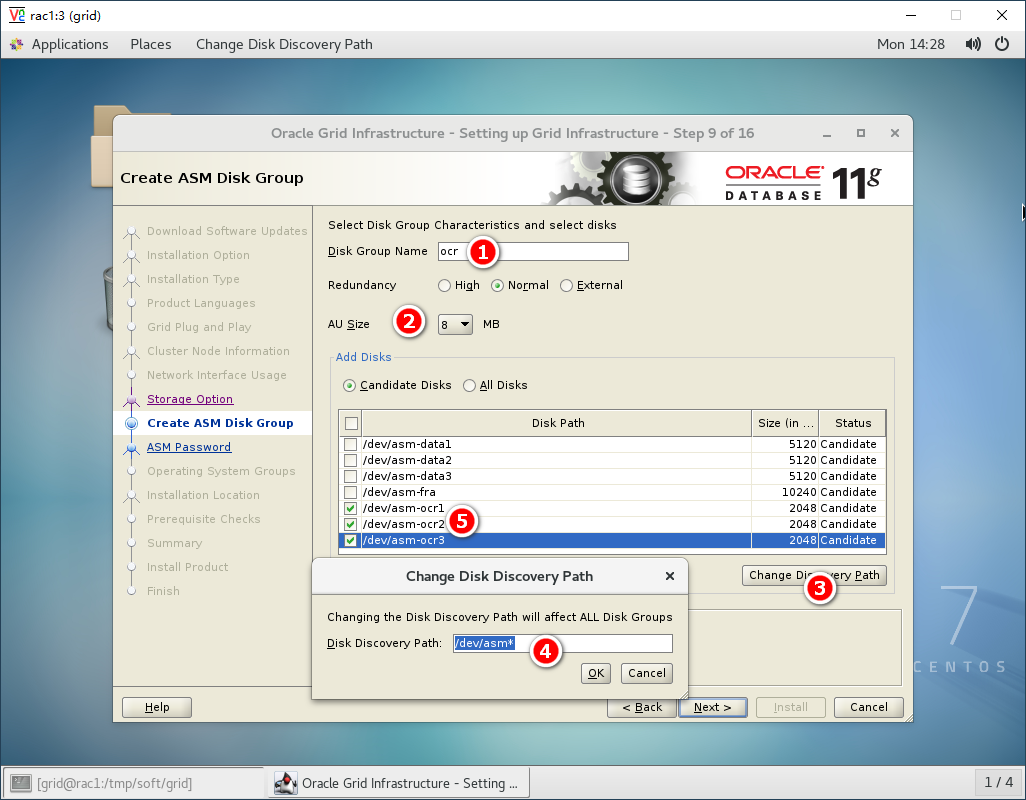The width and height of the screenshot is (1026, 800).
Task: Click the /dev/asm-ocr3 highlighted row path
Action: (x=404, y=540)
